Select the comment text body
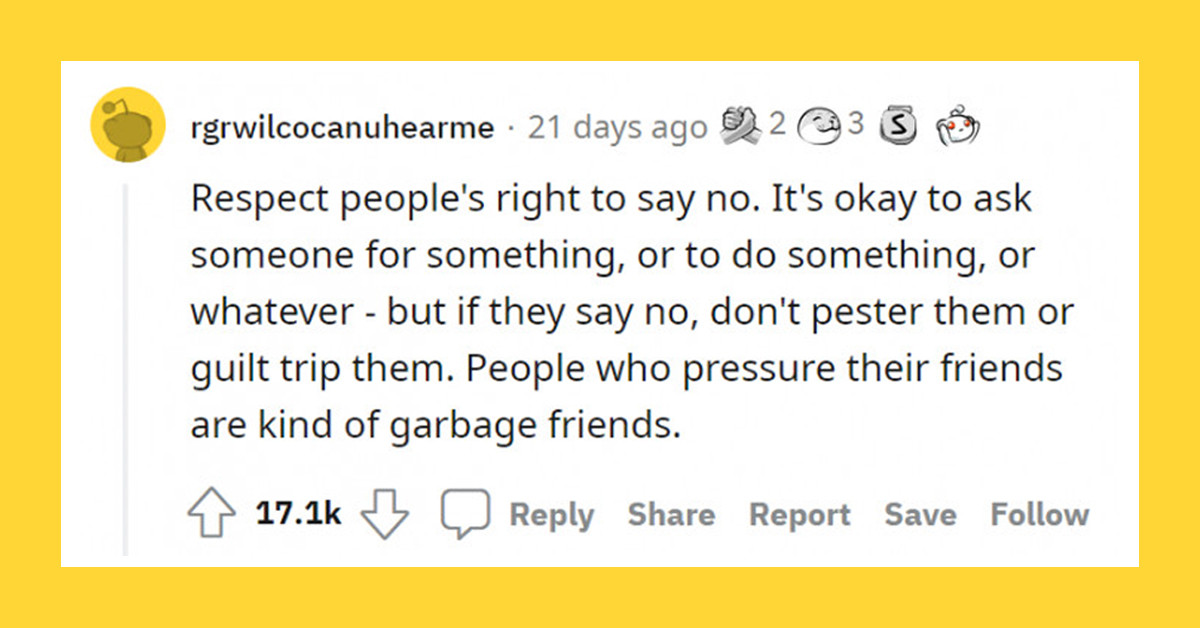 pyautogui.click(x=630, y=310)
